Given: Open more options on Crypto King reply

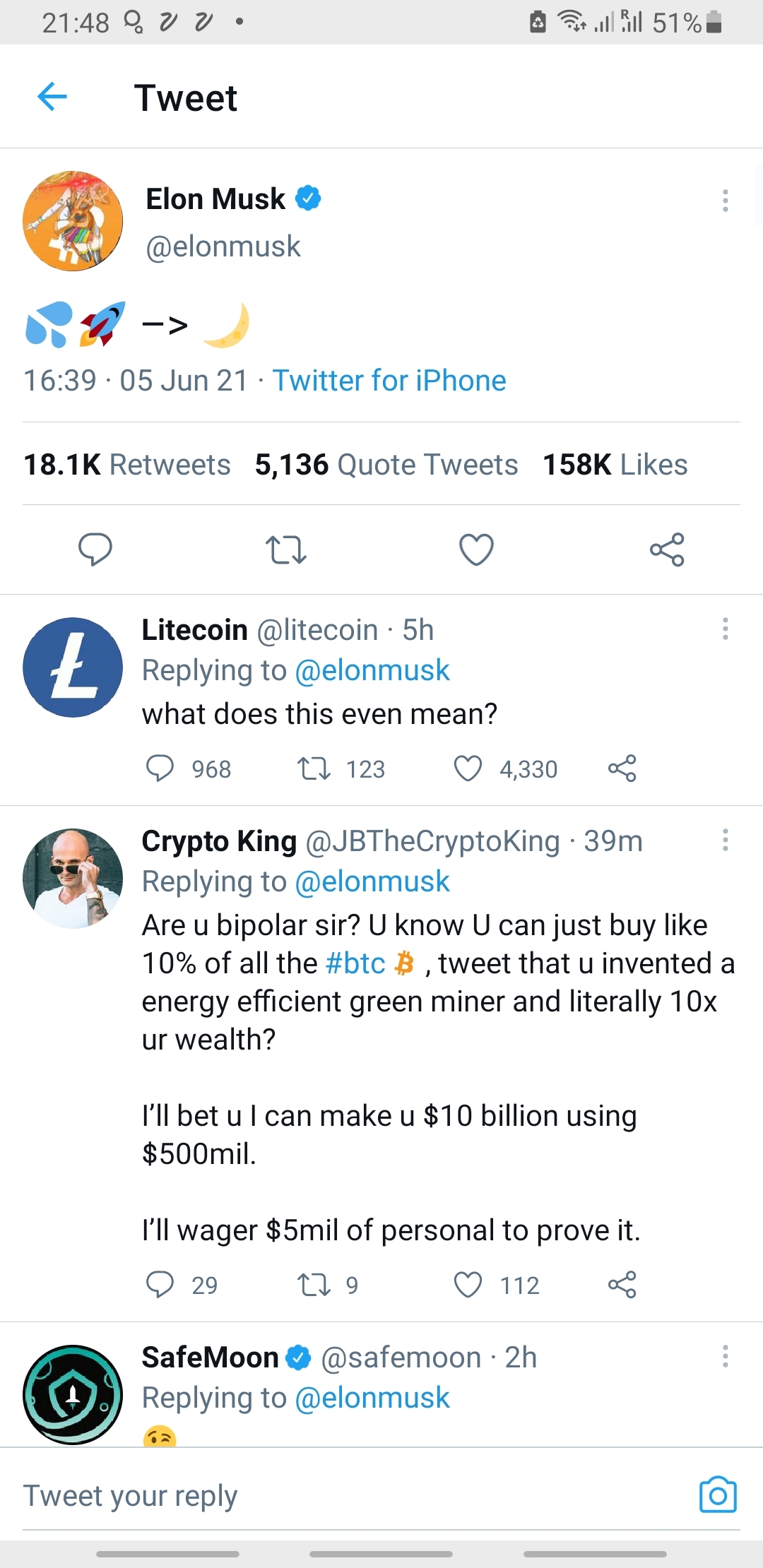Looking at the screenshot, I should [725, 841].
